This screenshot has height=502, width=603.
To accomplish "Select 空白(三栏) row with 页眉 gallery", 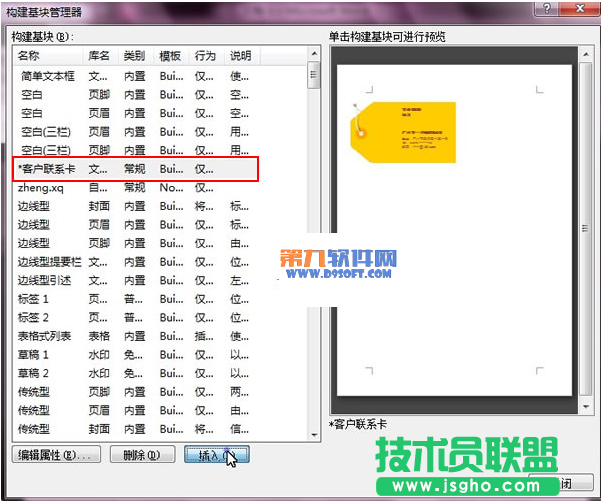I will (135, 132).
